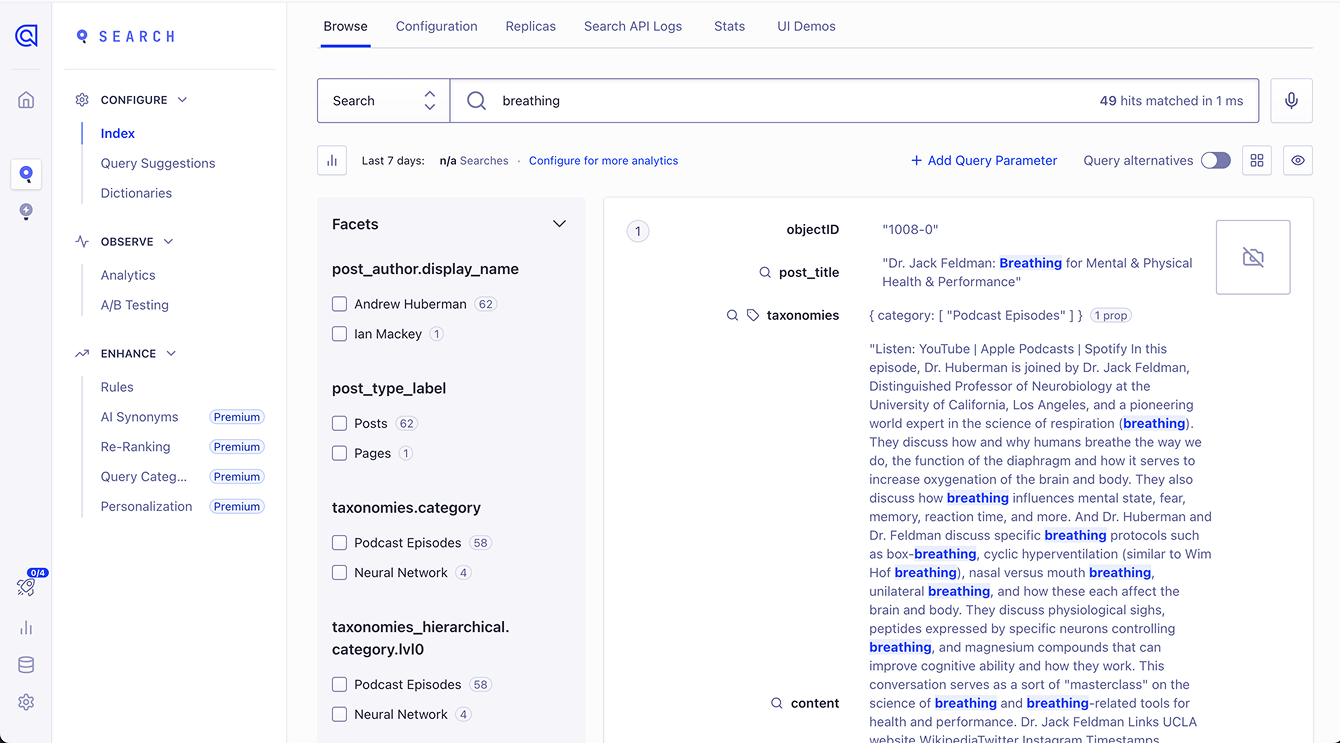Image resolution: width=1340 pixels, height=743 pixels.
Task: Open the bar chart icon in sidebar
Action: [26, 628]
